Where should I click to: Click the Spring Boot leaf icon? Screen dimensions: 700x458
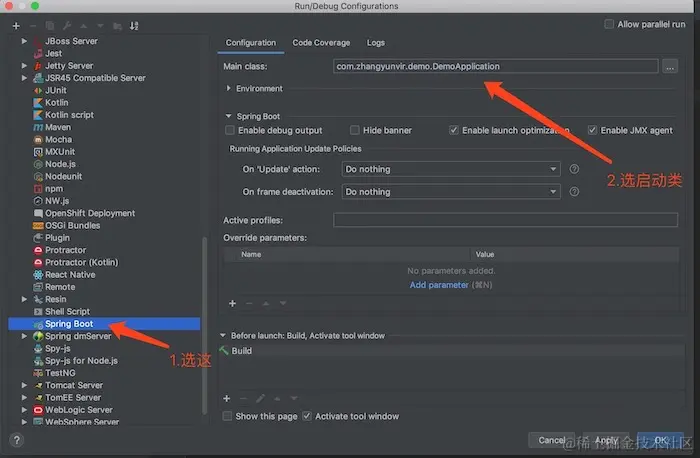pyautogui.click(x=38, y=324)
